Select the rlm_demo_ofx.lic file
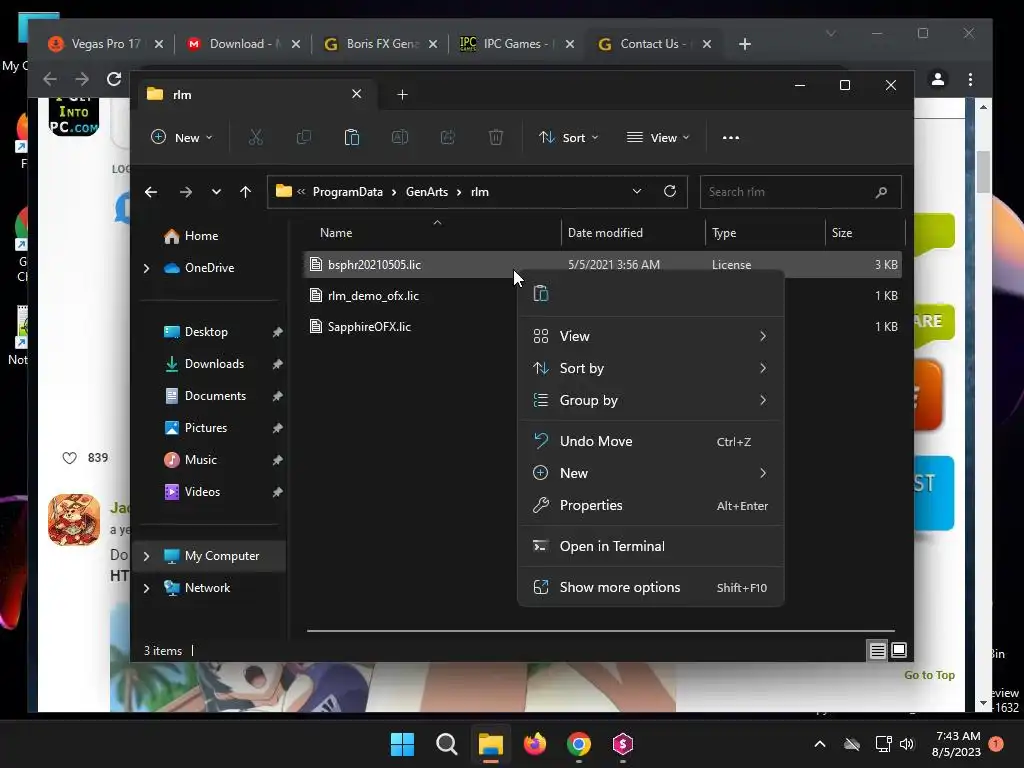This screenshot has width=1024, height=768. click(x=374, y=296)
